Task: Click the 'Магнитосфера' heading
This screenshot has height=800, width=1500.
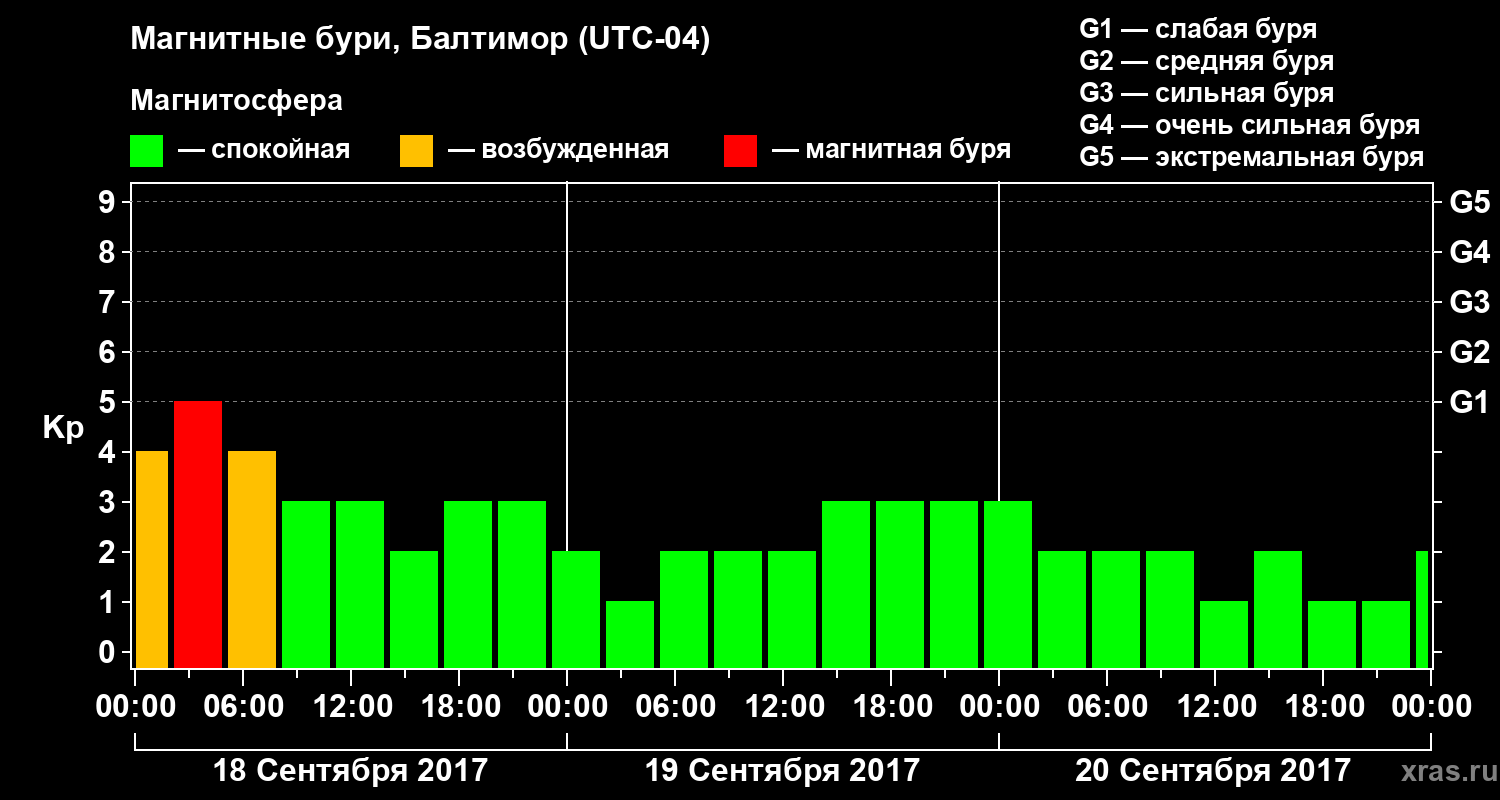Action: point(236,101)
